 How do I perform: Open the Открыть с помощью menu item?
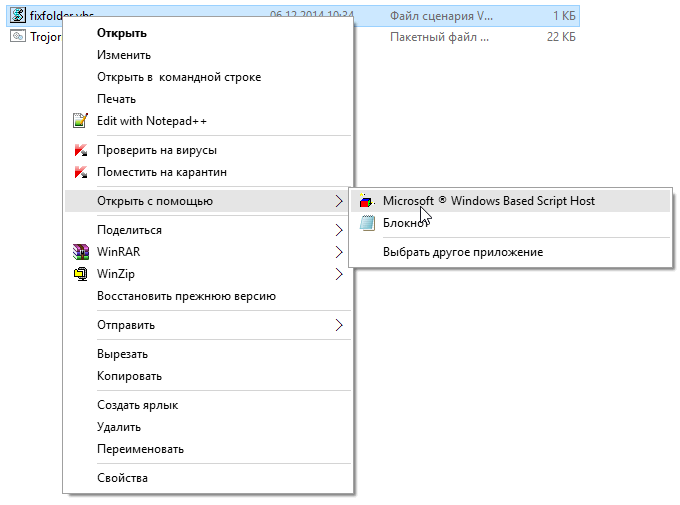coord(208,201)
